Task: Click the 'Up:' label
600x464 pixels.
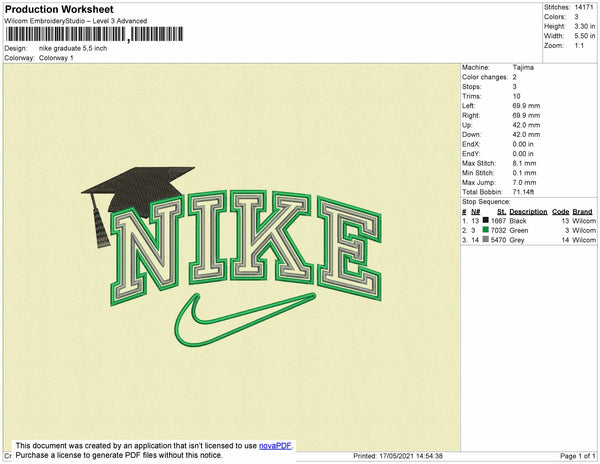Action: [x=467, y=125]
